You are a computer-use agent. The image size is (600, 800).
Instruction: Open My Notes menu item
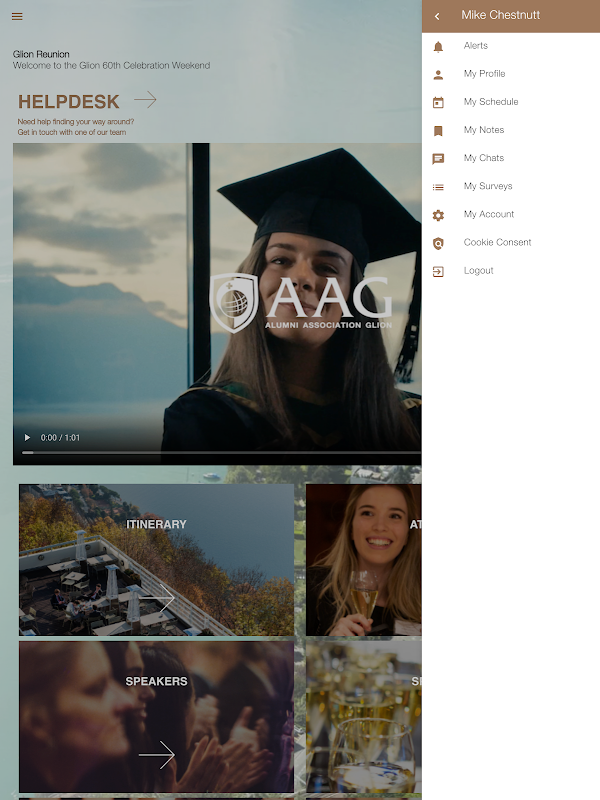tap(511, 130)
